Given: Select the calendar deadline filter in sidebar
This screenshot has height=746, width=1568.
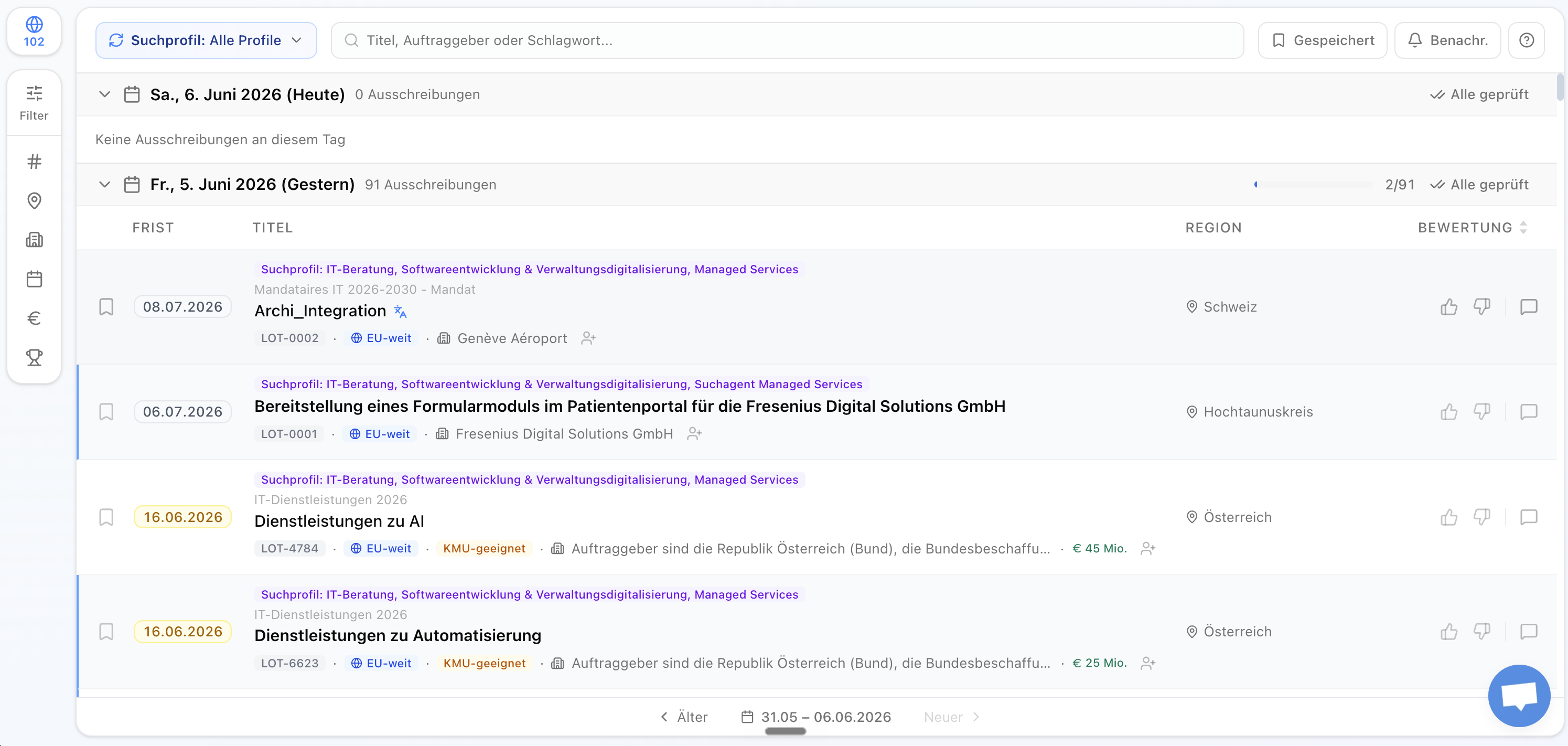Looking at the screenshot, I should pos(34,279).
